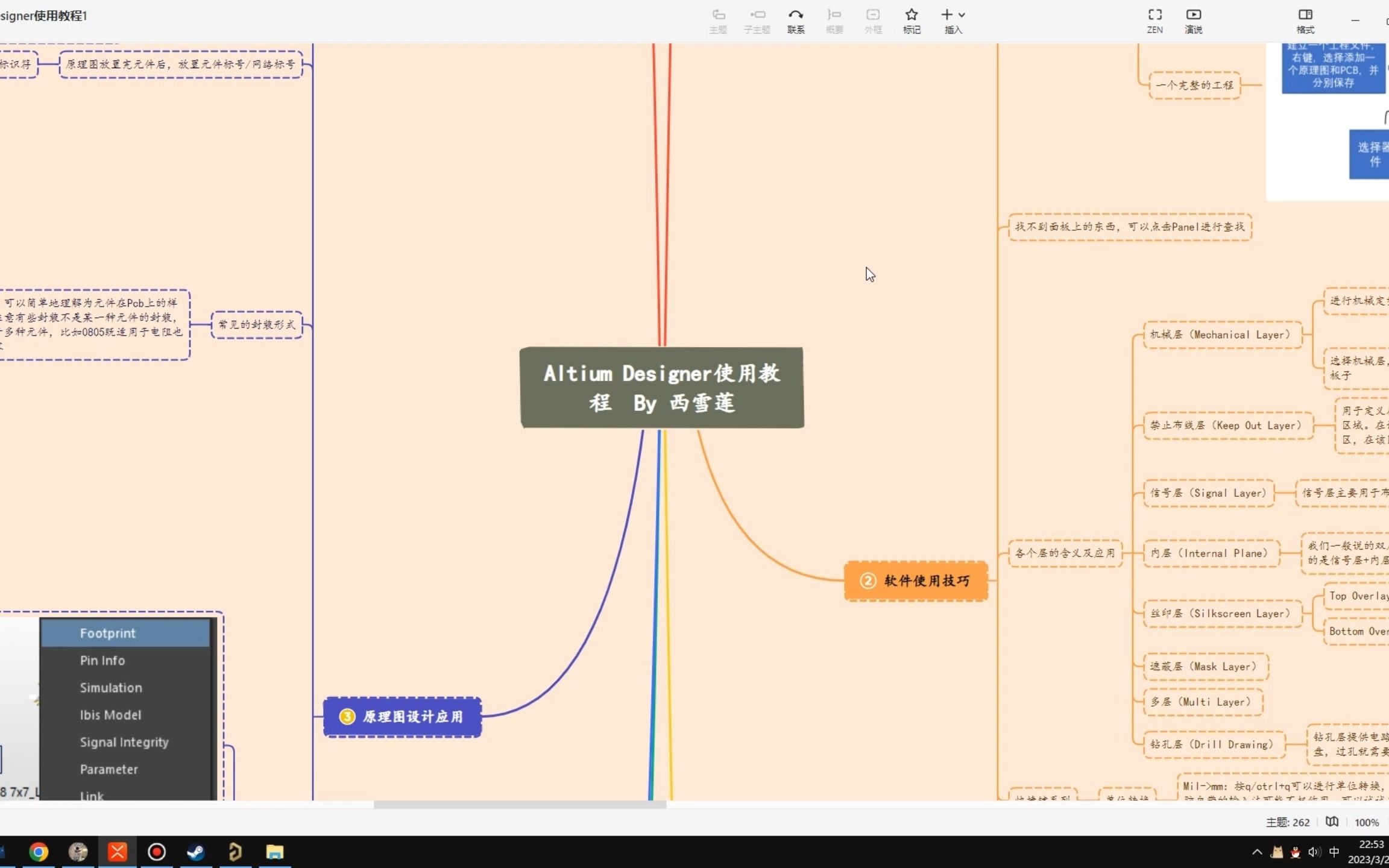The height and width of the screenshot is (868, 1389).
Task: Click the 主题 (topic) toolbar icon
Action: (x=718, y=21)
